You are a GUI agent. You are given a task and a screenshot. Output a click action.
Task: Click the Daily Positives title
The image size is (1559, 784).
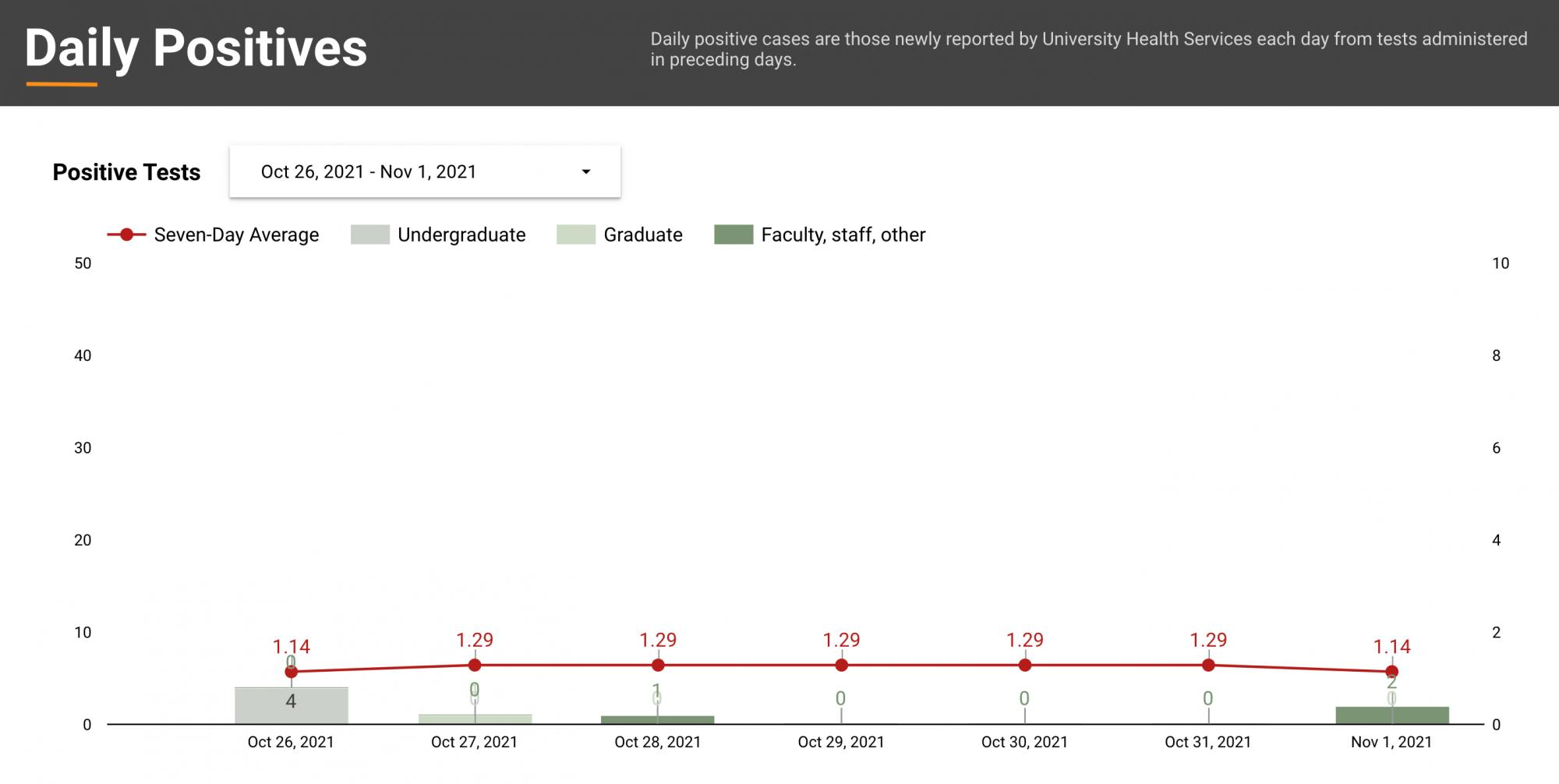(196, 48)
